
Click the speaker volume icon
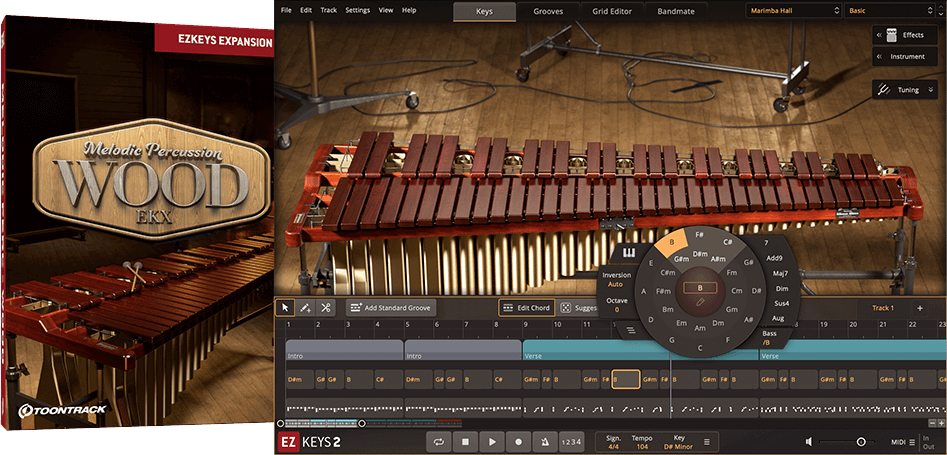click(811, 442)
